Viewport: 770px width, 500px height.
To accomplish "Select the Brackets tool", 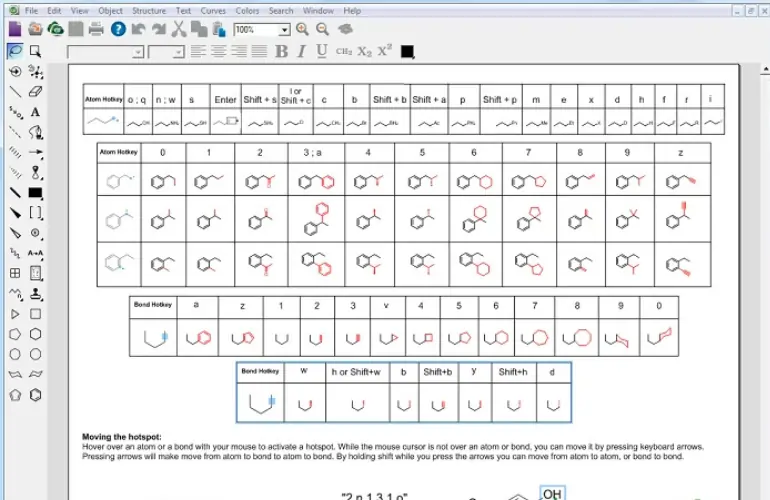I will [35, 213].
